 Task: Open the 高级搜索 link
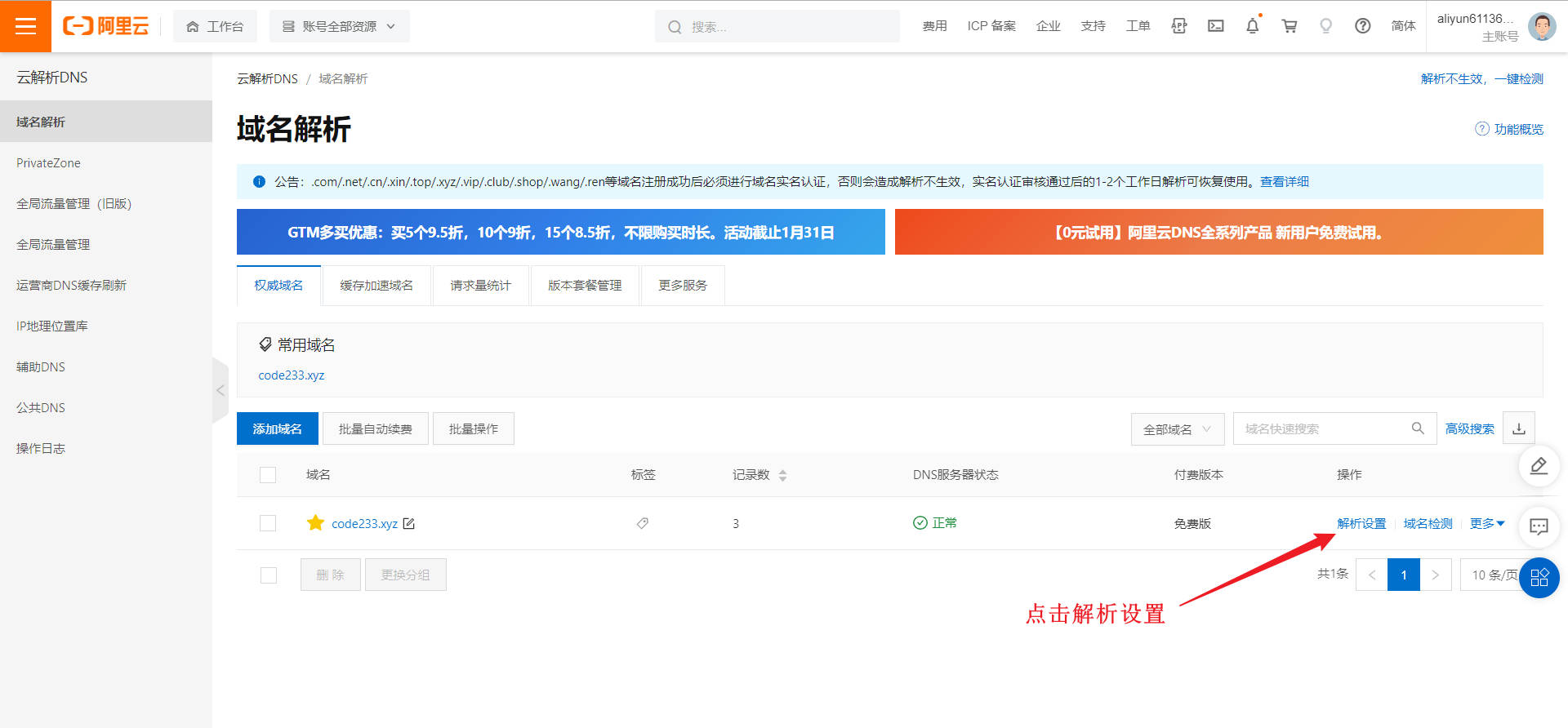click(x=1470, y=428)
